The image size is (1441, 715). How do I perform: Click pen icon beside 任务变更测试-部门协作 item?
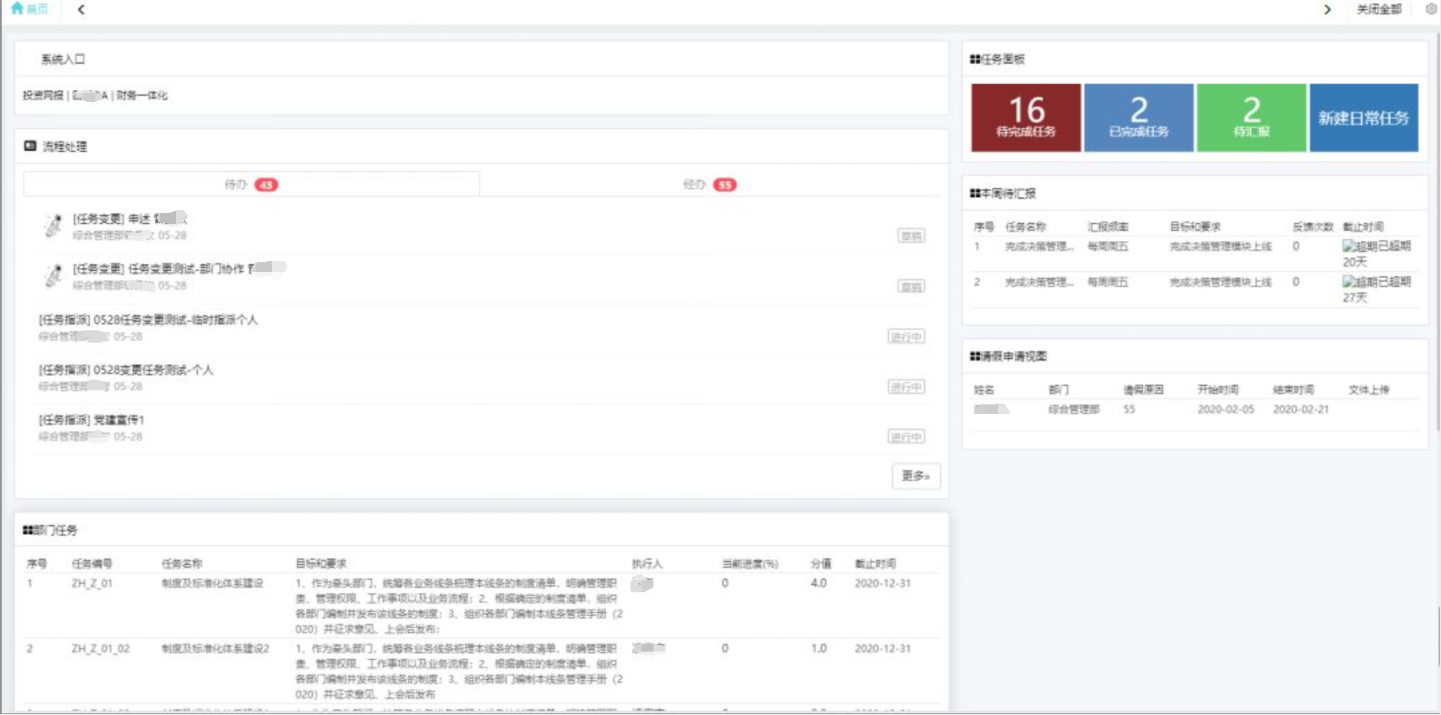(x=54, y=275)
